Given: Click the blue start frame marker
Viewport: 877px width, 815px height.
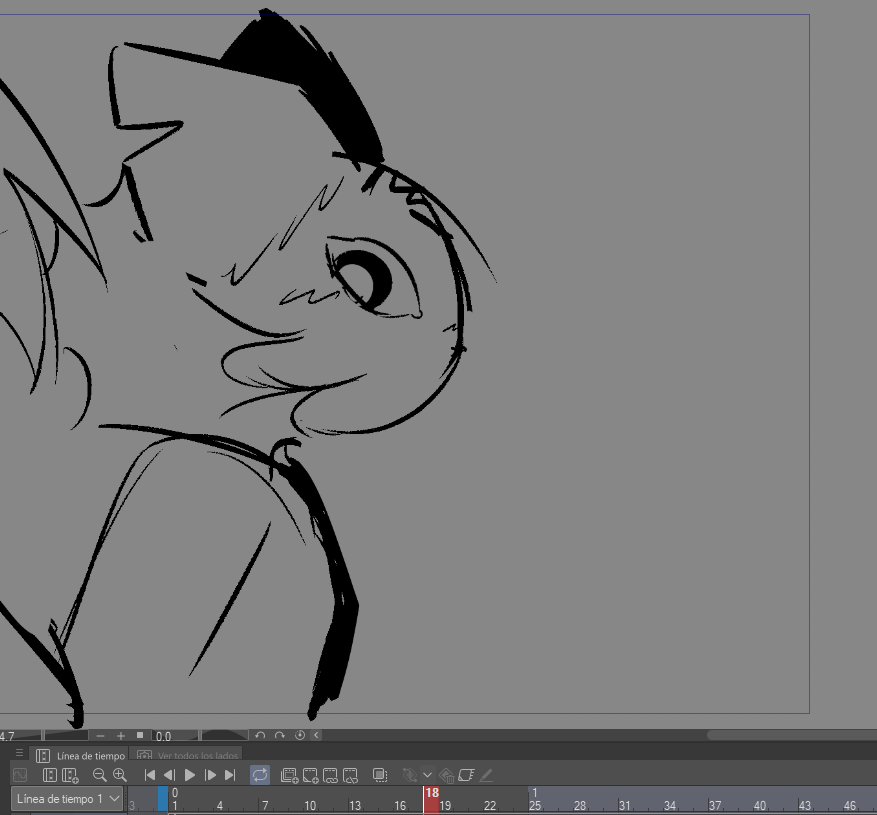Looking at the screenshot, I should 163,799.
